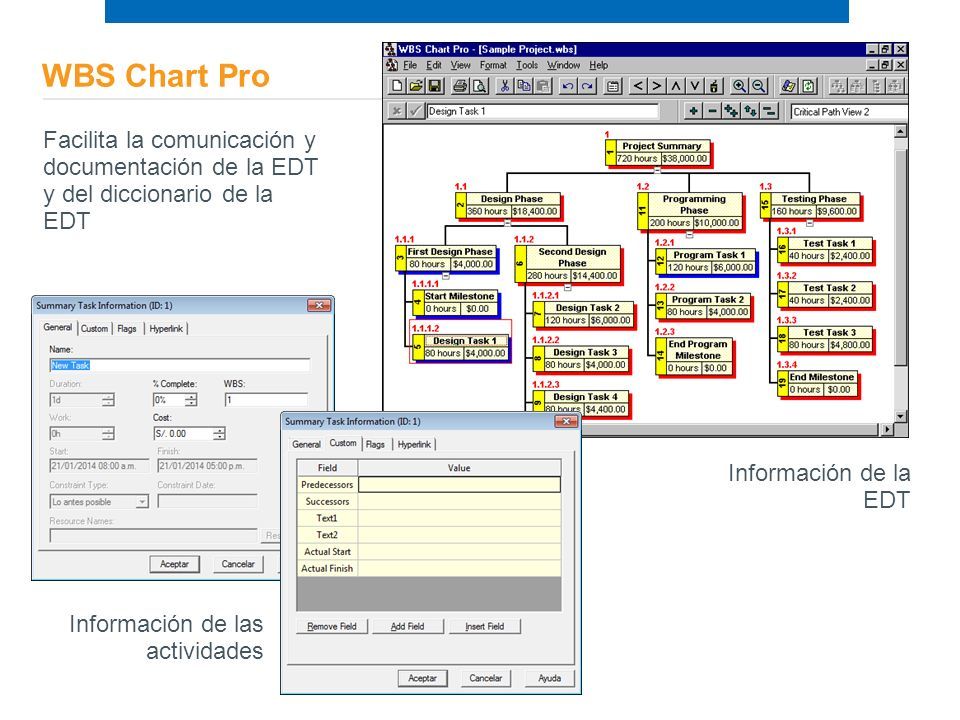The height and width of the screenshot is (720, 960).
Task: Click the Cost field spinner arrows
Action: coord(219,433)
